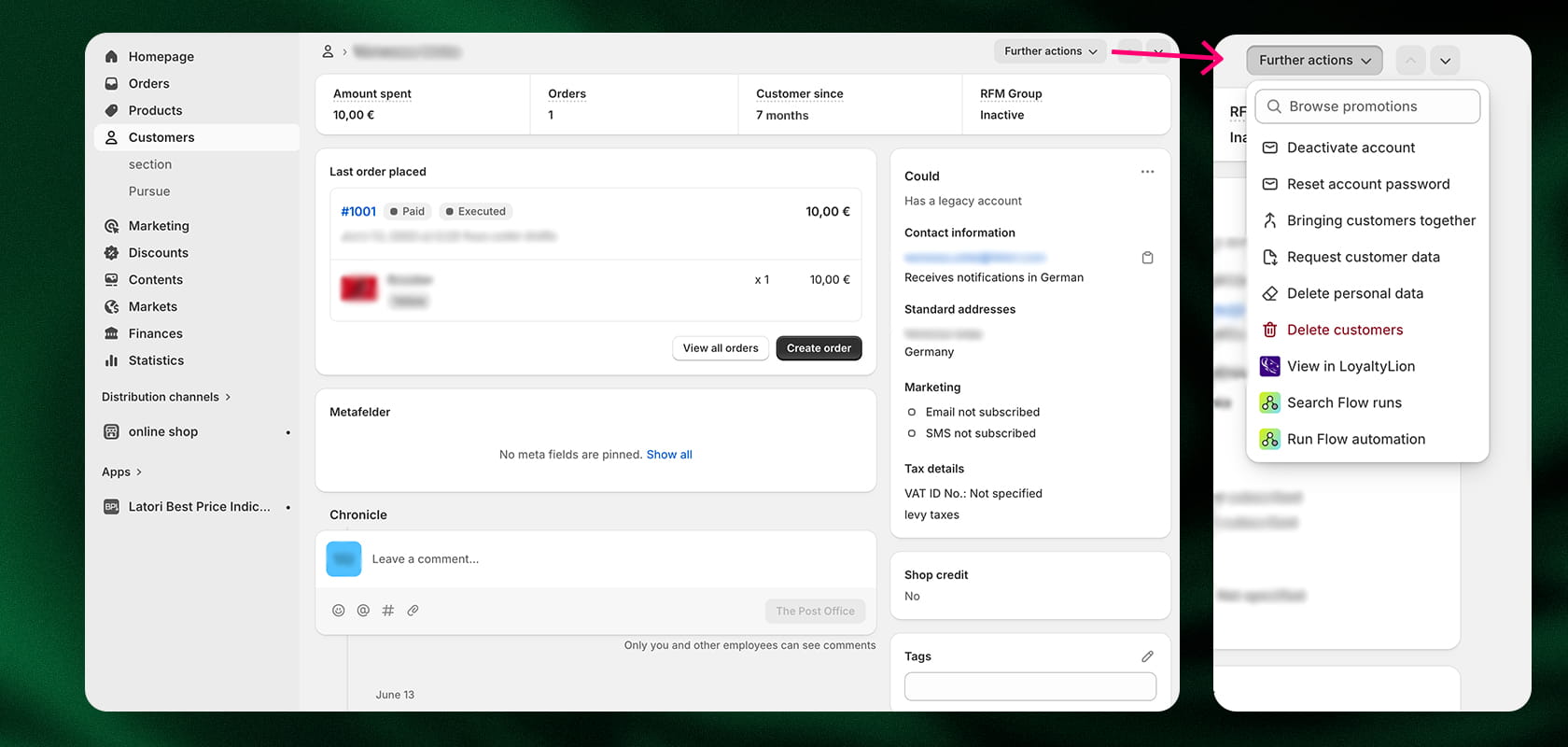
Task: Open the three-dot menu in customer card
Action: pos(1147,172)
